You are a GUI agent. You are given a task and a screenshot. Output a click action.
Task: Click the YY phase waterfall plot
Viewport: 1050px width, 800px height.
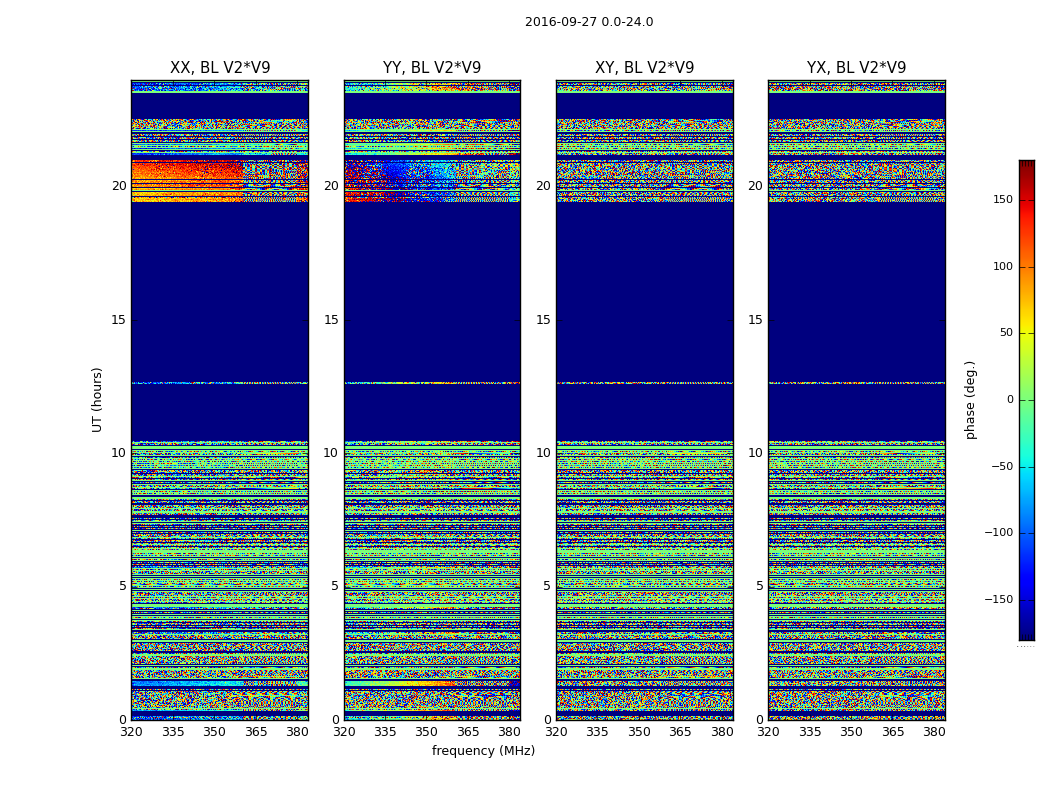click(x=432, y=400)
